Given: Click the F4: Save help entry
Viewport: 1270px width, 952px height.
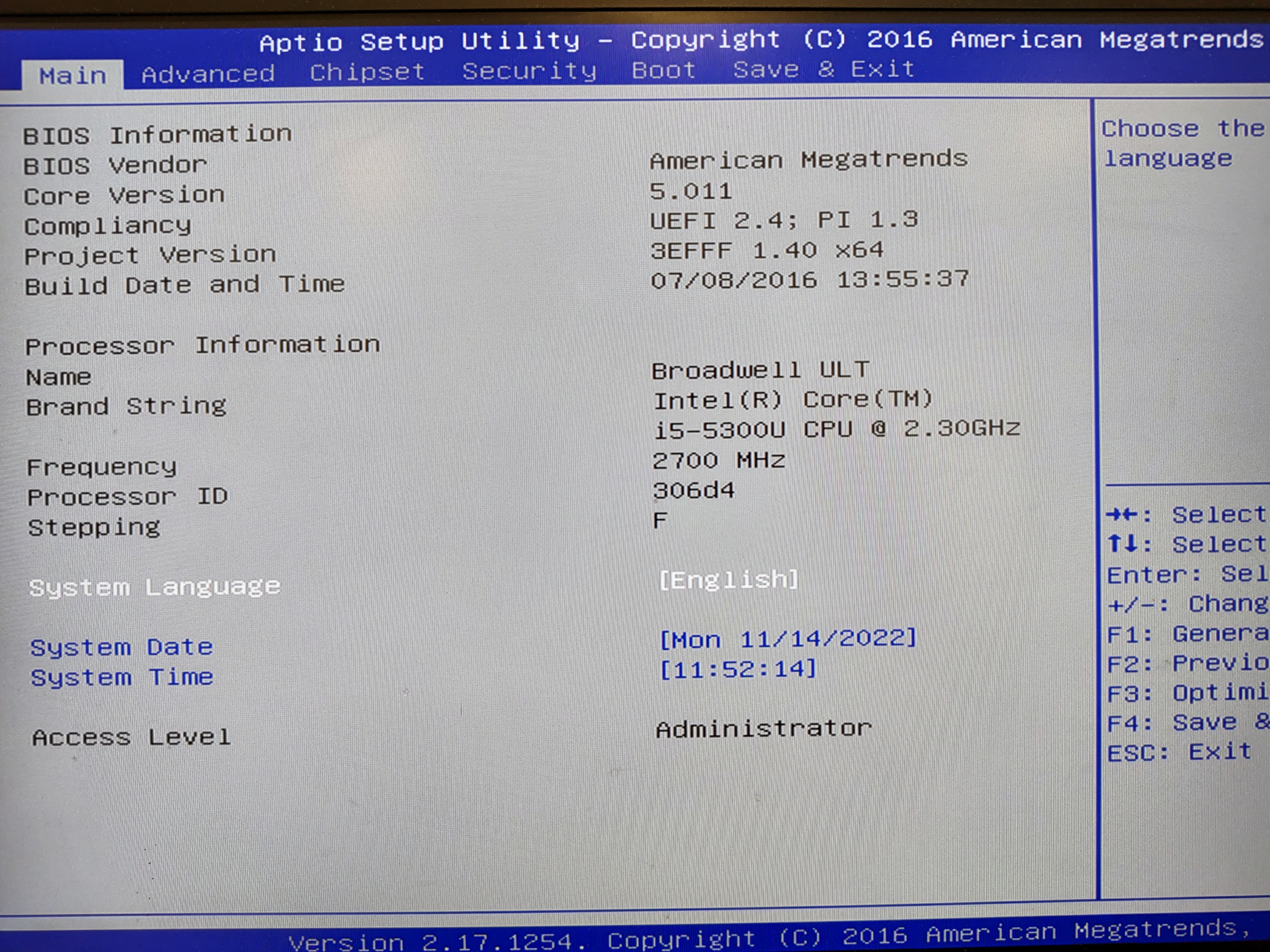Looking at the screenshot, I should click(x=1186, y=722).
